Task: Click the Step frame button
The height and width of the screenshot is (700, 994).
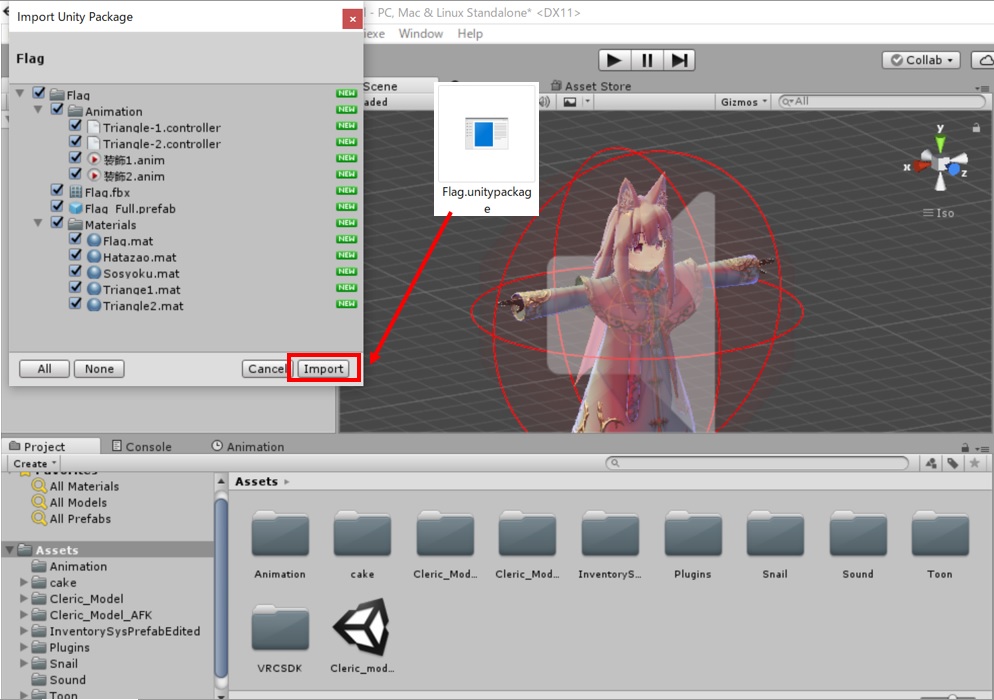Action: tap(679, 60)
